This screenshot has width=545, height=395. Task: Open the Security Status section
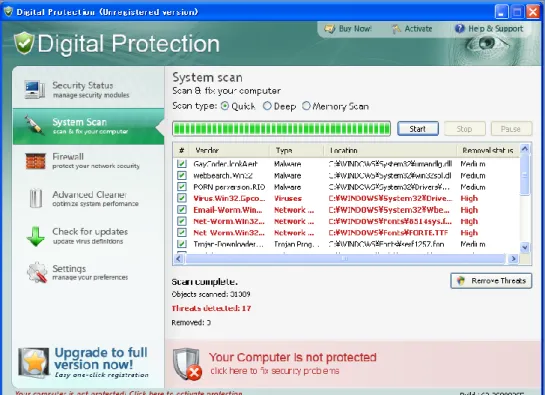click(88, 89)
